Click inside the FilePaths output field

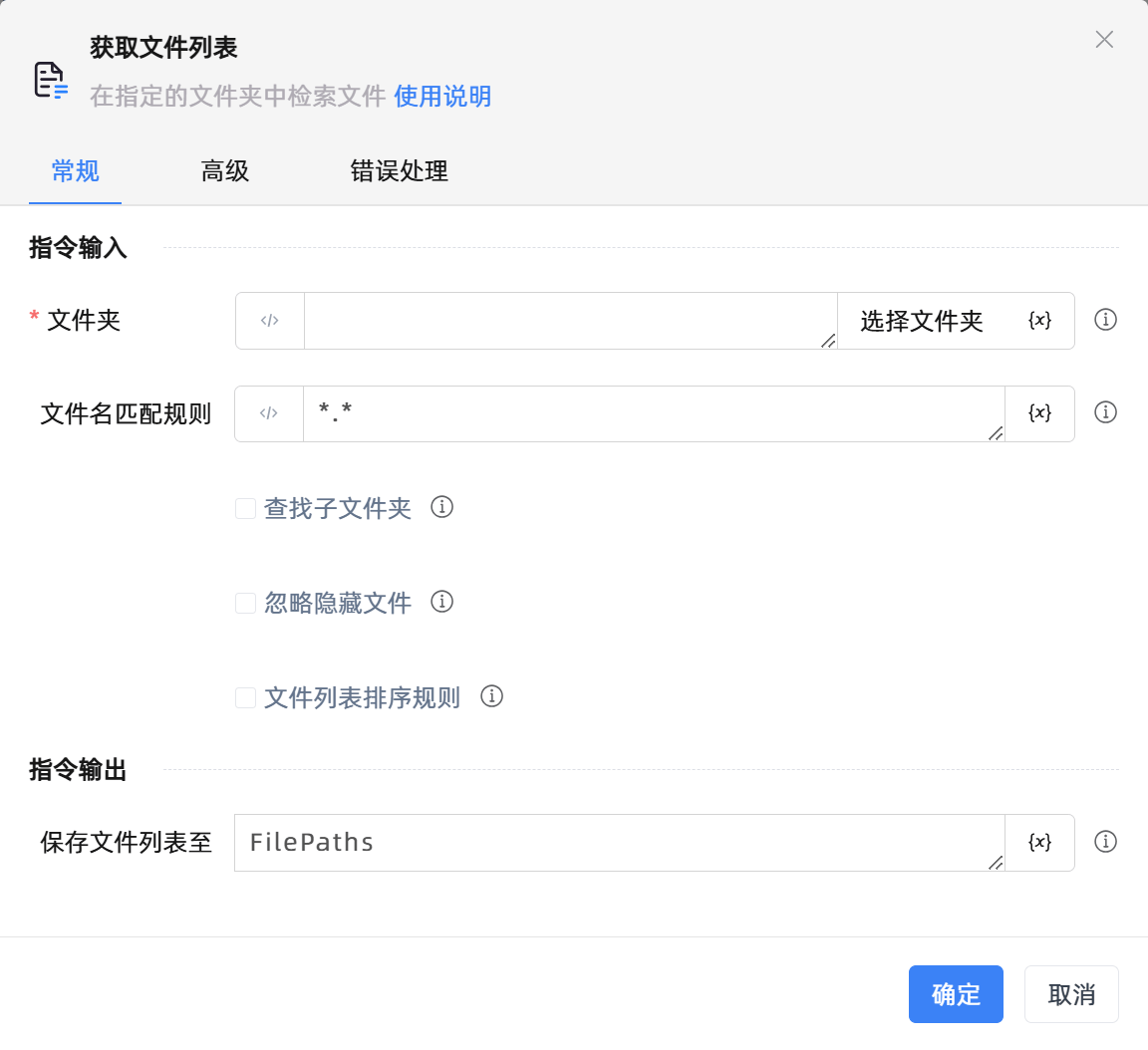(x=598, y=842)
